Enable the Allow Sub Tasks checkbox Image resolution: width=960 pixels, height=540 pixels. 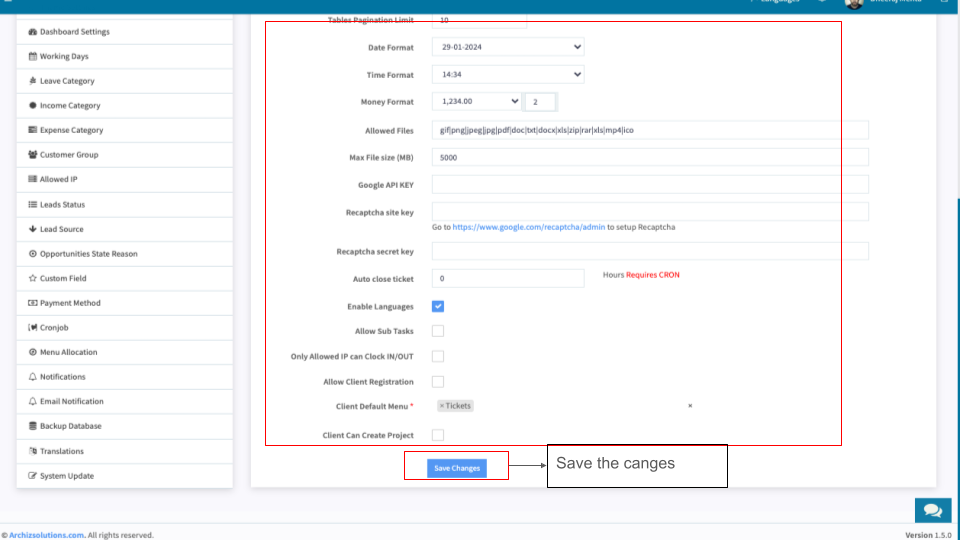pyautogui.click(x=438, y=331)
